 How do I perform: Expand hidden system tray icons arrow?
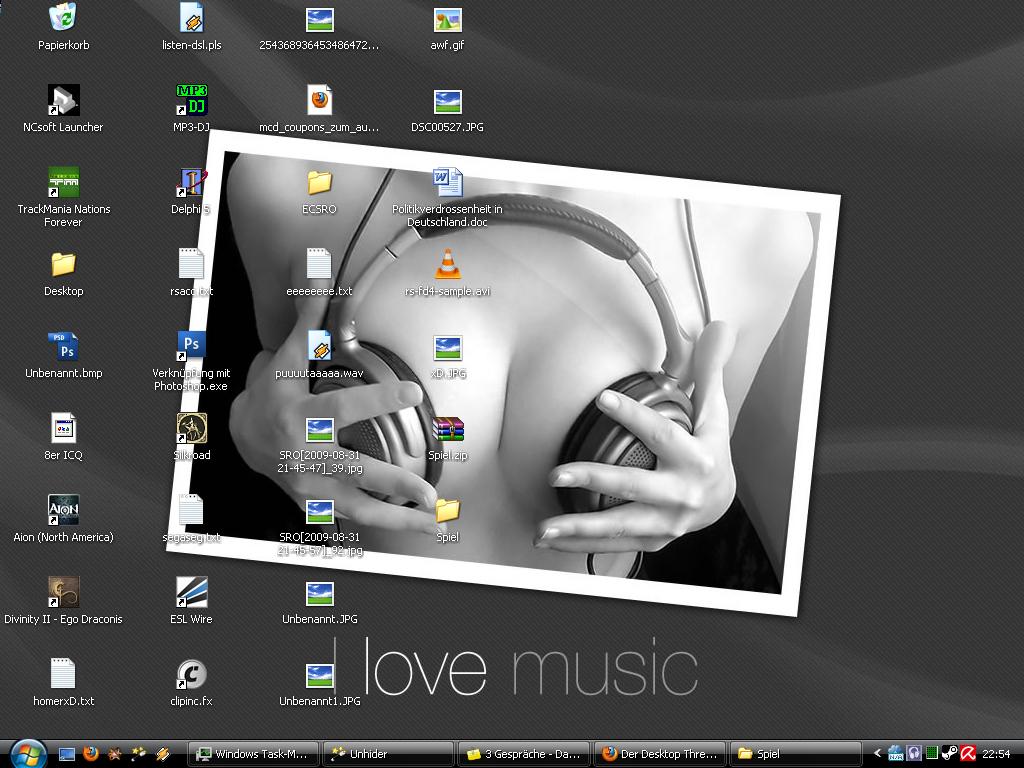[878, 754]
